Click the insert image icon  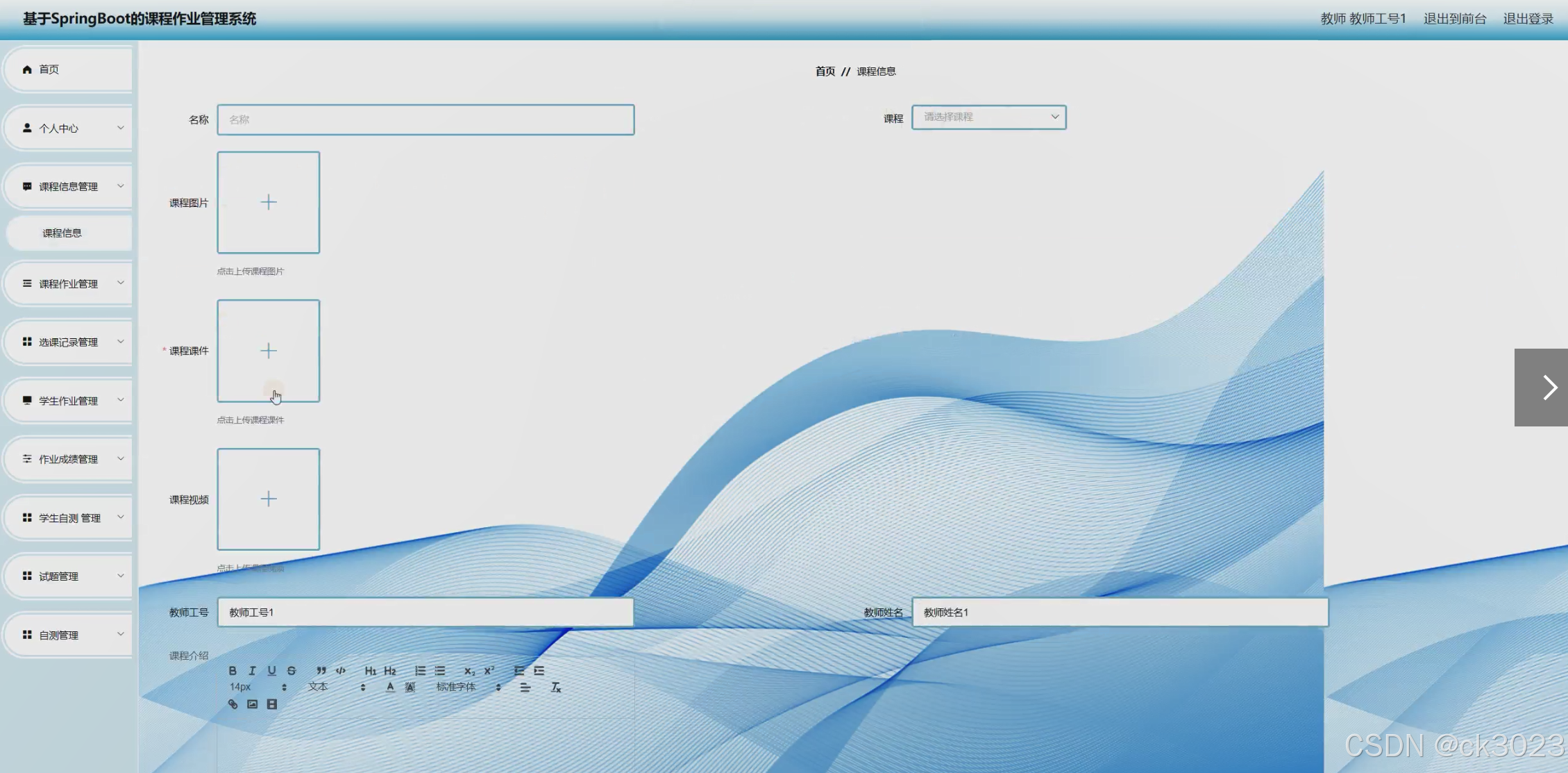[252, 704]
